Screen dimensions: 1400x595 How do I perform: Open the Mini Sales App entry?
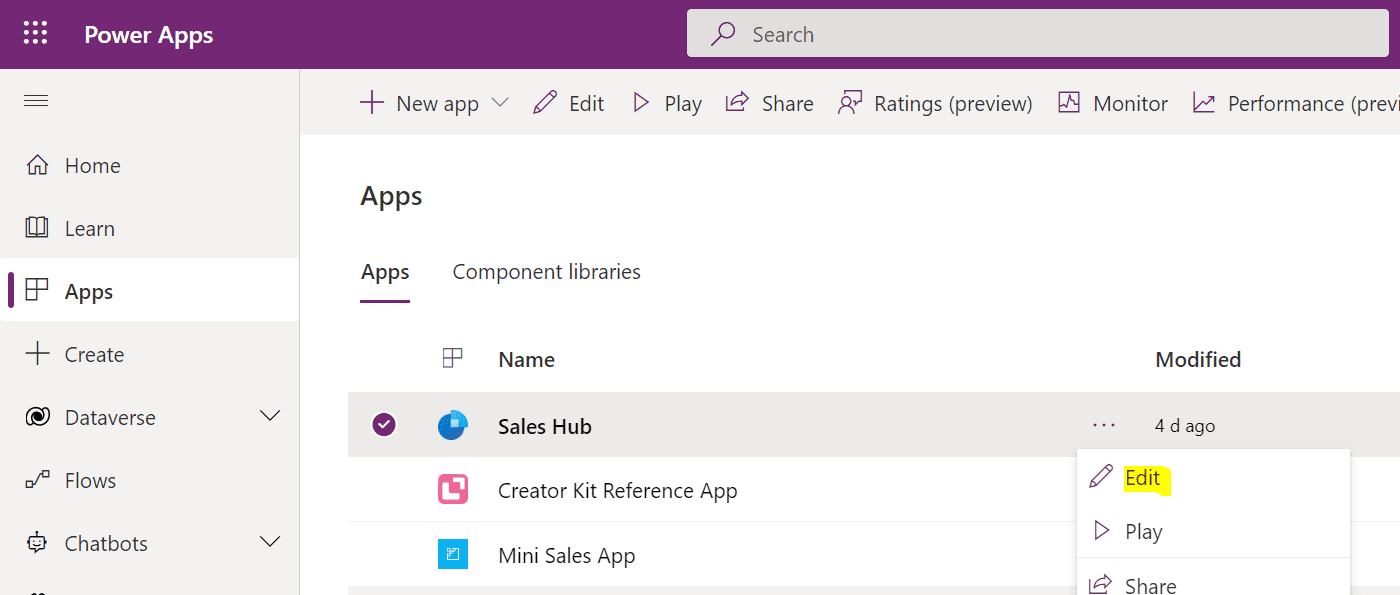pos(567,555)
